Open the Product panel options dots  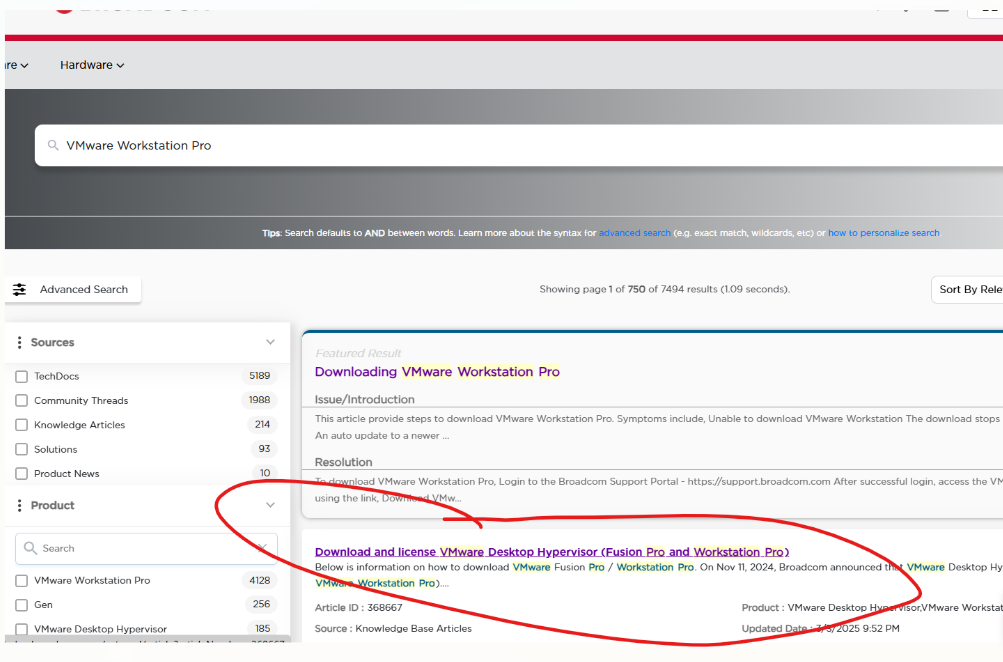coord(19,505)
